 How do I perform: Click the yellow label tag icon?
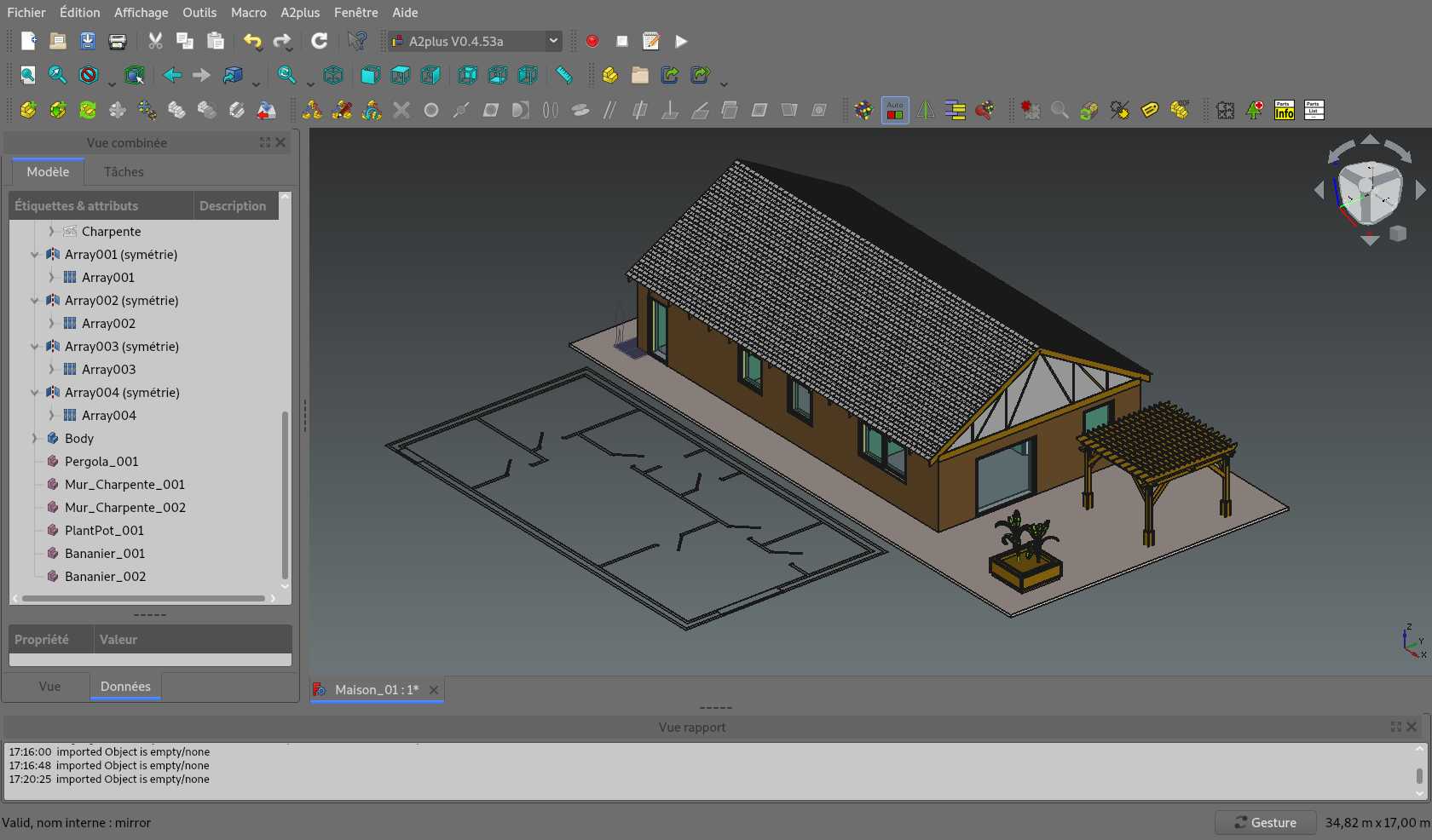pyautogui.click(x=1150, y=110)
